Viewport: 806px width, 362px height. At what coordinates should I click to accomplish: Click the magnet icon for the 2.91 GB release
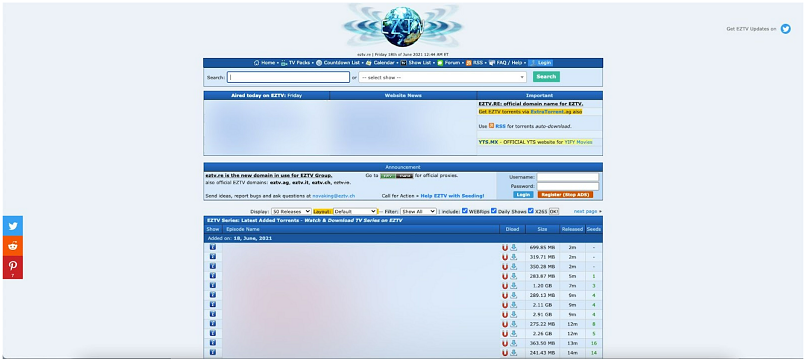[505, 315]
